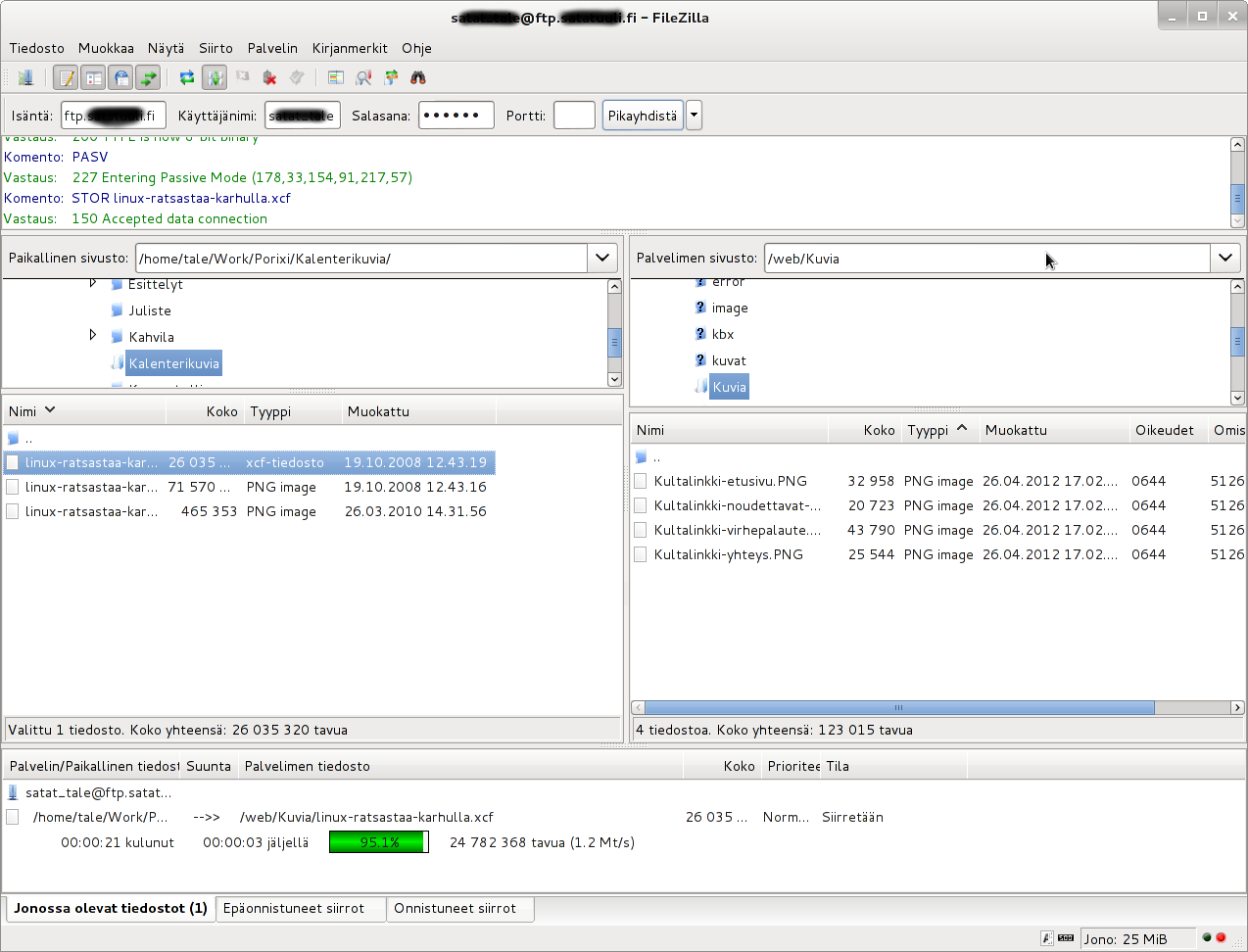Screen dimensions: 1248x952
Task: Open the Palvelin menu
Action: click(272, 48)
